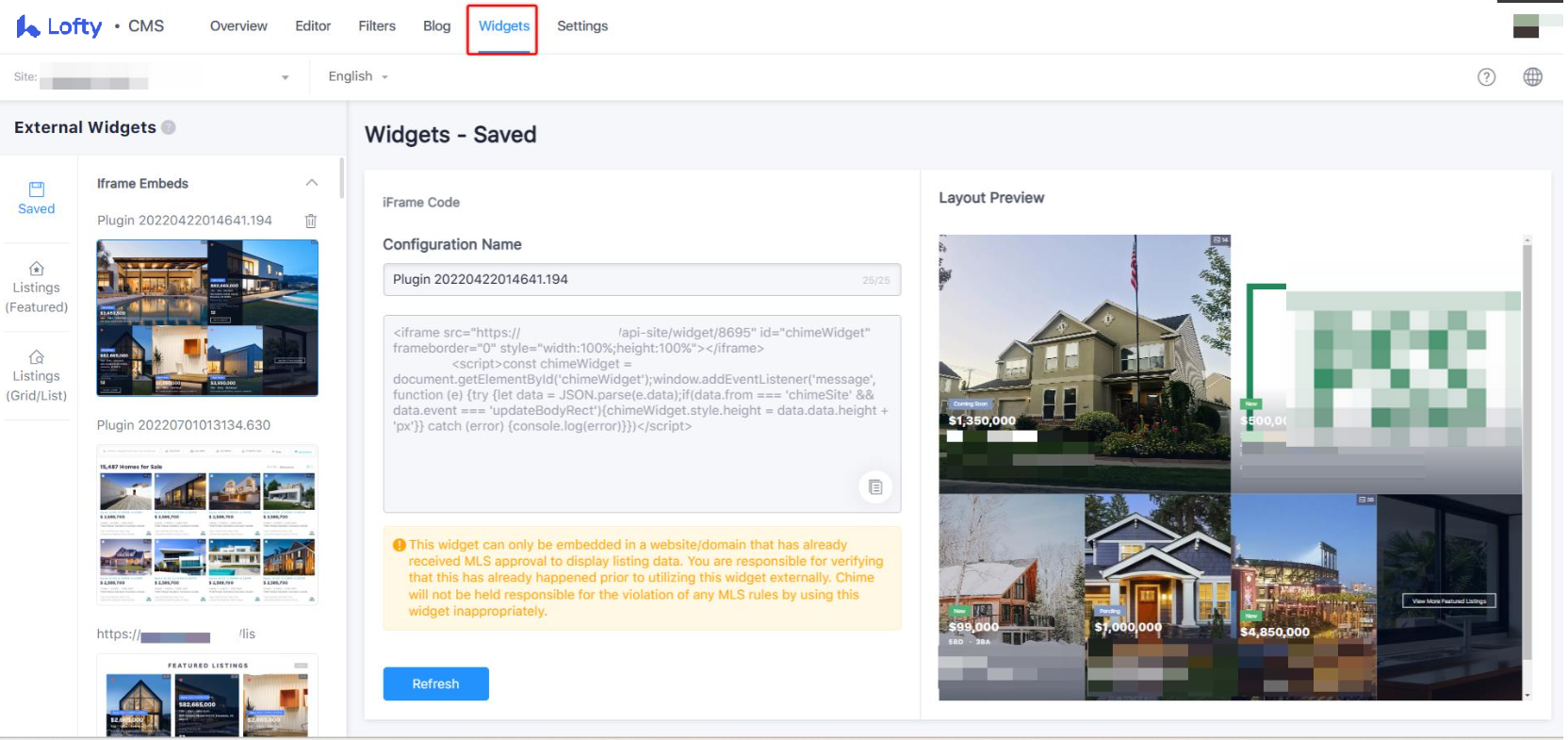Viewport: 1568px width, 740px height.
Task: Select Plugin 20220701013134.630 grid thumbnail
Action: click(x=207, y=524)
